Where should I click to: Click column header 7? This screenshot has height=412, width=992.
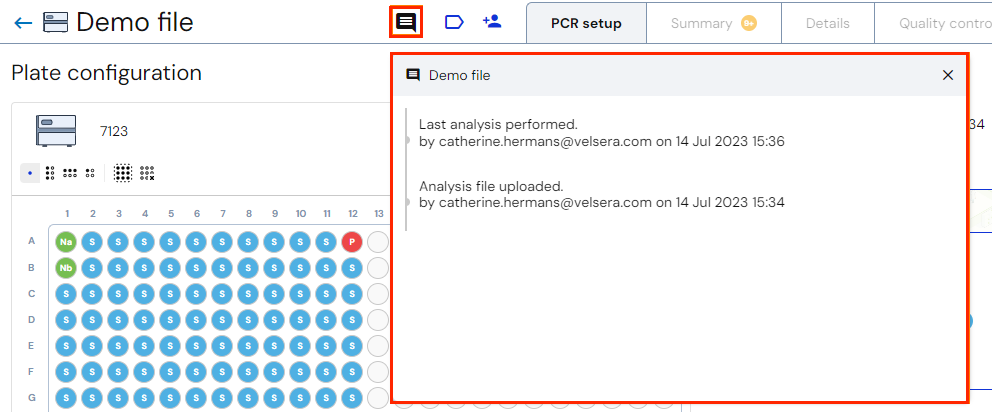tap(222, 214)
